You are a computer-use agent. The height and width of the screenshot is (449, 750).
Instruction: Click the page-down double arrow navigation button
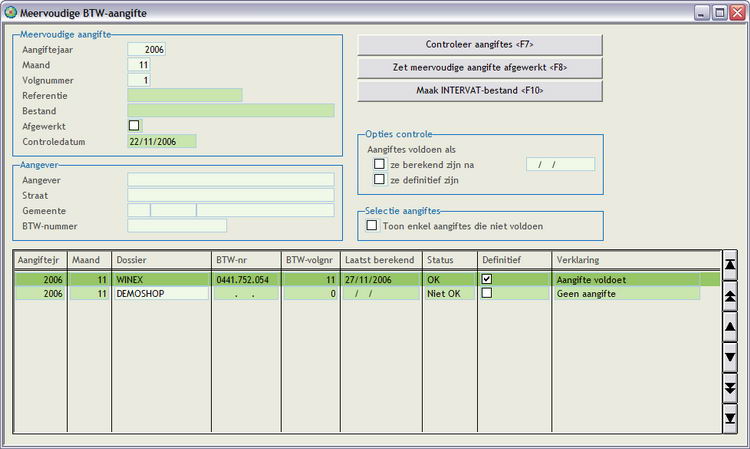tap(730, 388)
